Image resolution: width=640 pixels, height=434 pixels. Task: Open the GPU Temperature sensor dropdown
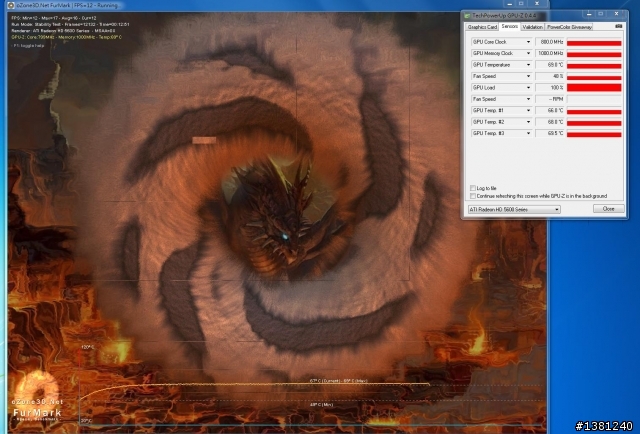528,65
